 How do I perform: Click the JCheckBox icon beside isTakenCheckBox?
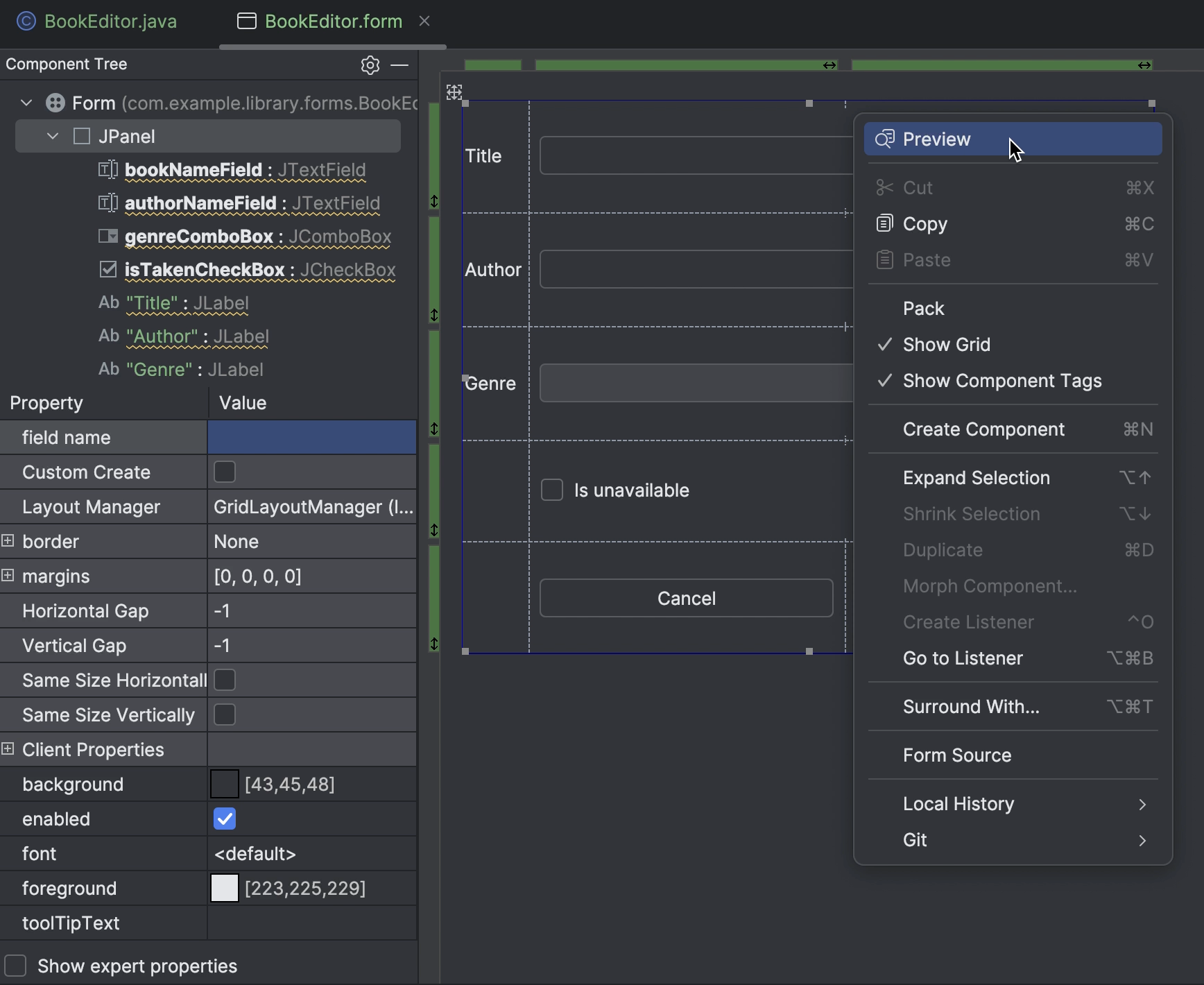(x=108, y=270)
